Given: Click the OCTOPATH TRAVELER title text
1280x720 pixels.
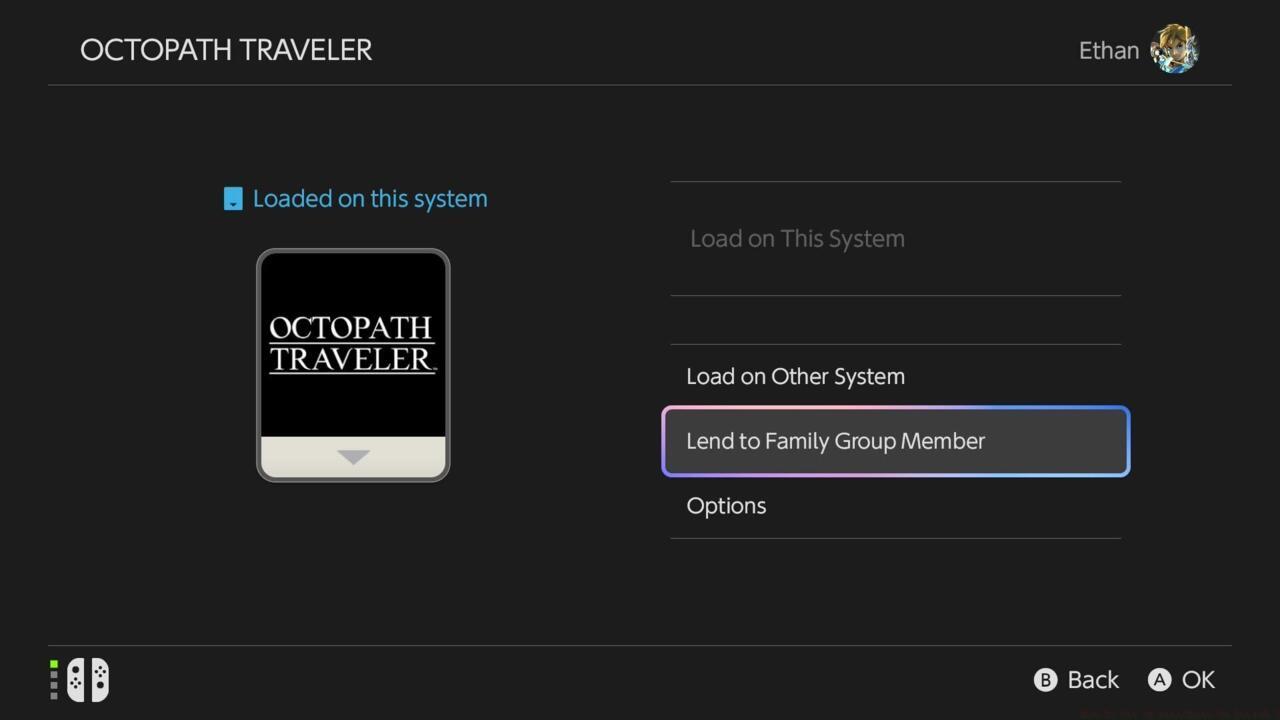Looking at the screenshot, I should (226, 50).
